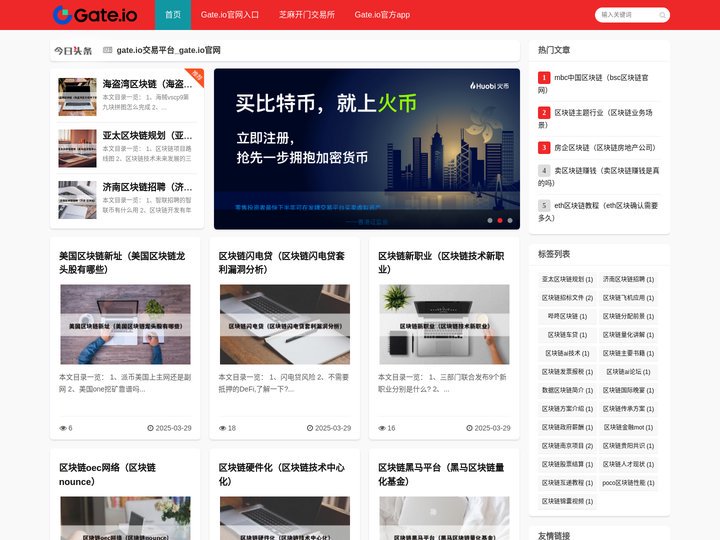Select tag 区块链传承方案 (1)
The image size is (720, 540).
(x=628, y=409)
